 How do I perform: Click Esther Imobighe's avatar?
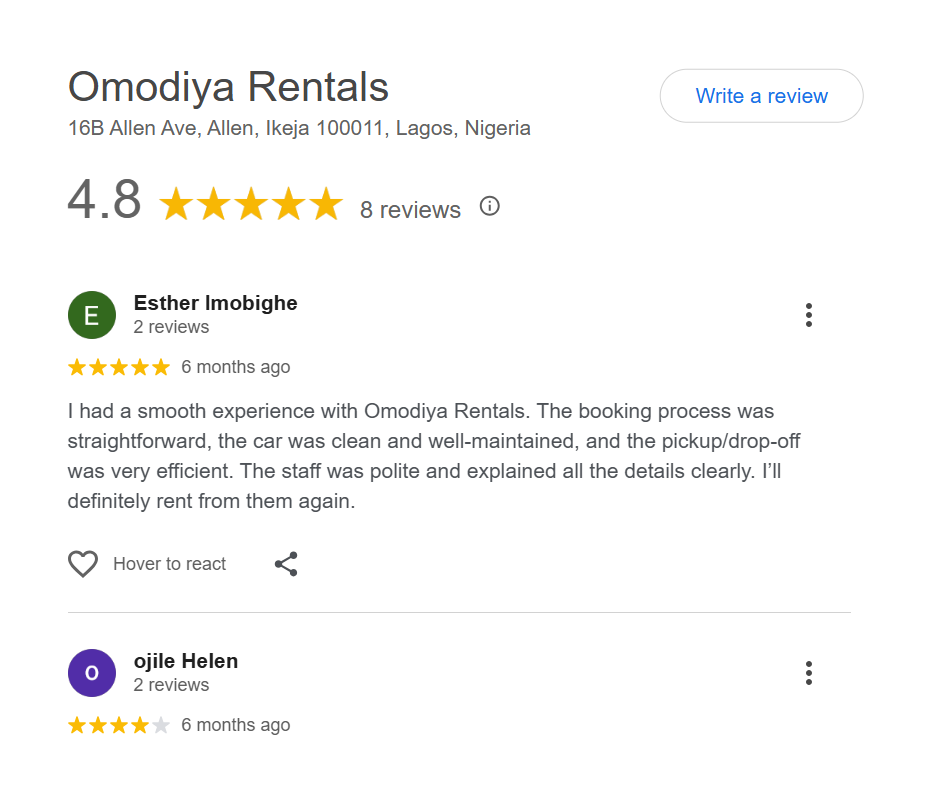(91, 314)
